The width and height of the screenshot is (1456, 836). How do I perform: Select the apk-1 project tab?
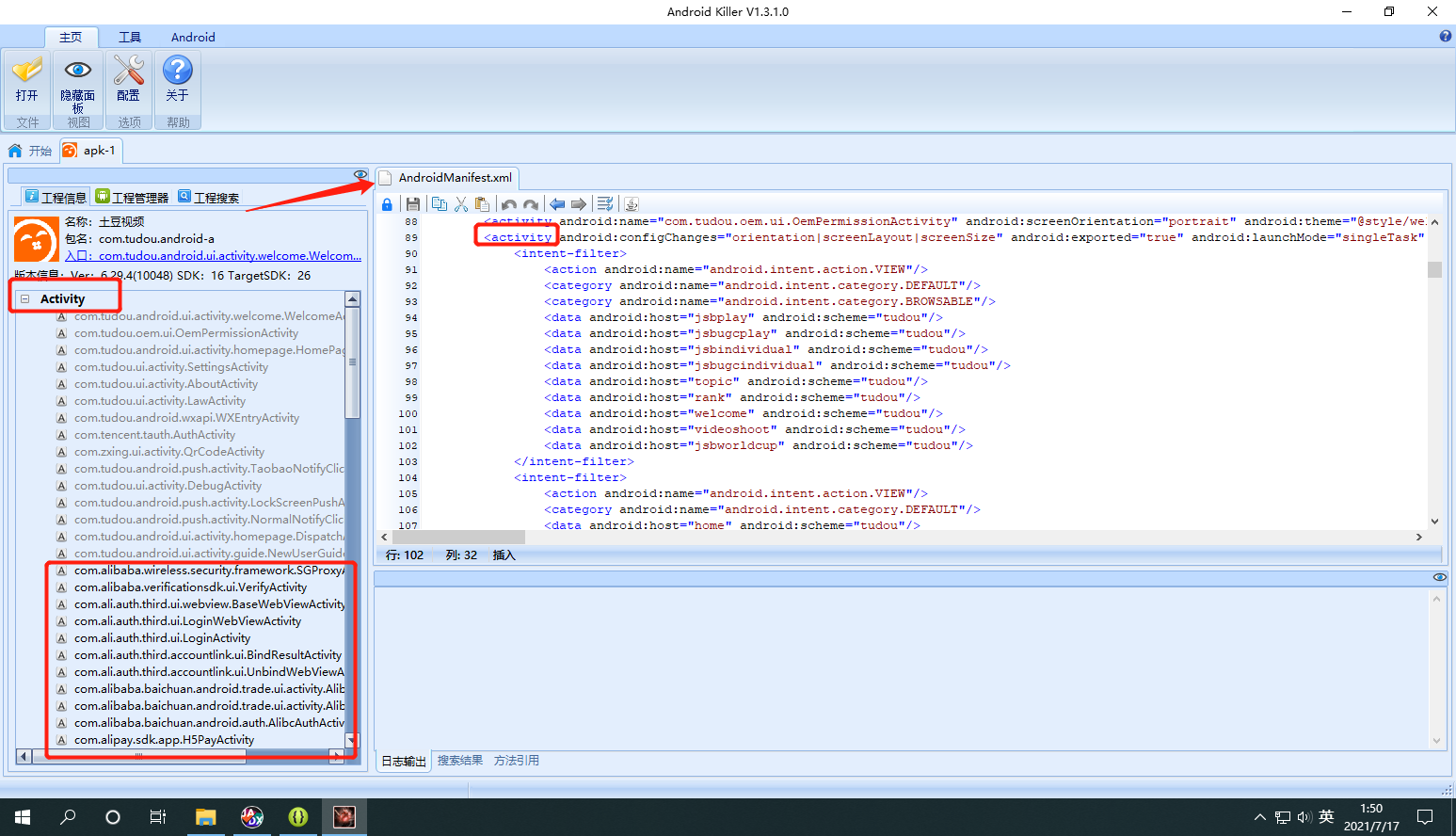89,151
